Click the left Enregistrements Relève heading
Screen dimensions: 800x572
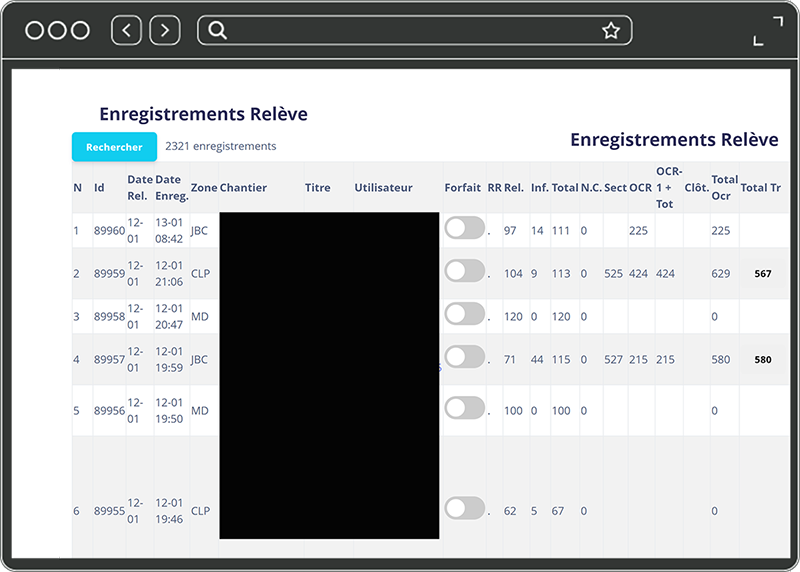[x=204, y=114]
